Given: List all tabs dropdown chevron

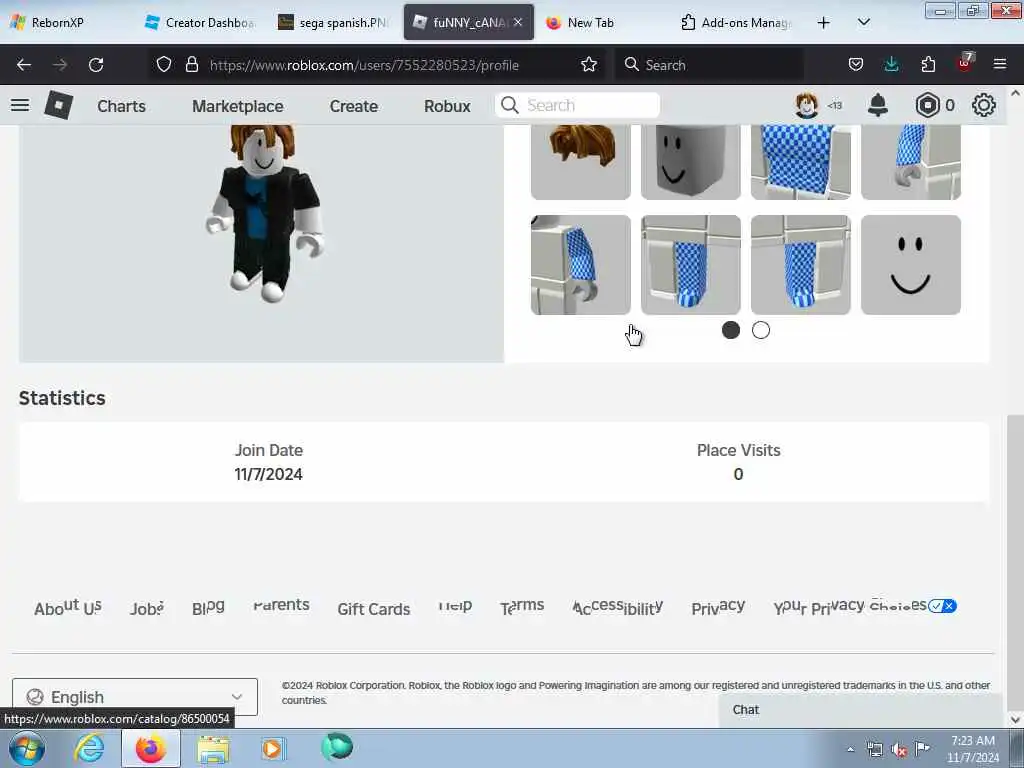Looking at the screenshot, I should tap(863, 22).
